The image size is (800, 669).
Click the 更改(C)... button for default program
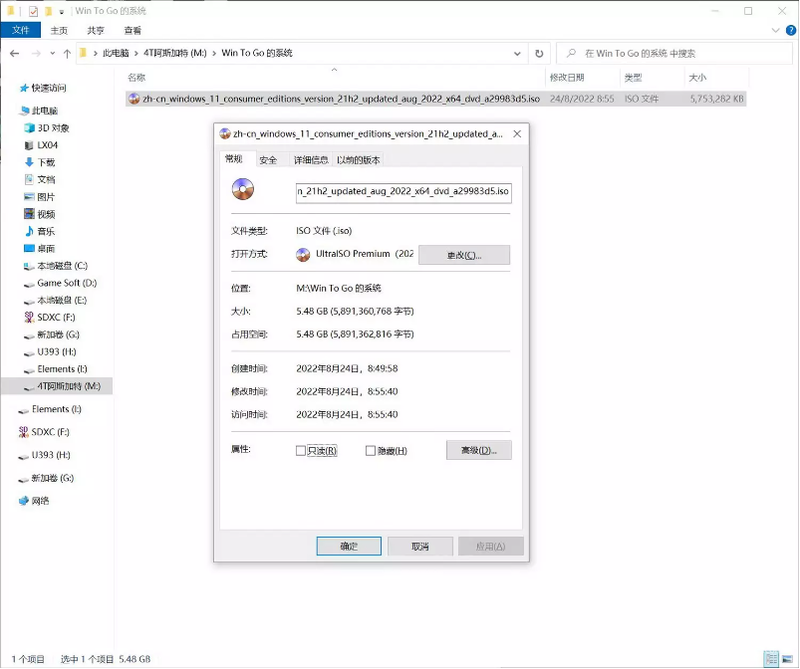coord(464,255)
